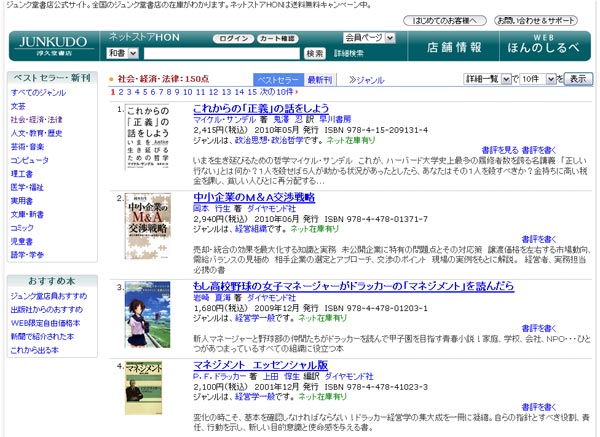Screen dimensions: 600x437
Task: Click the カート確認 button
Action: click(x=277, y=38)
